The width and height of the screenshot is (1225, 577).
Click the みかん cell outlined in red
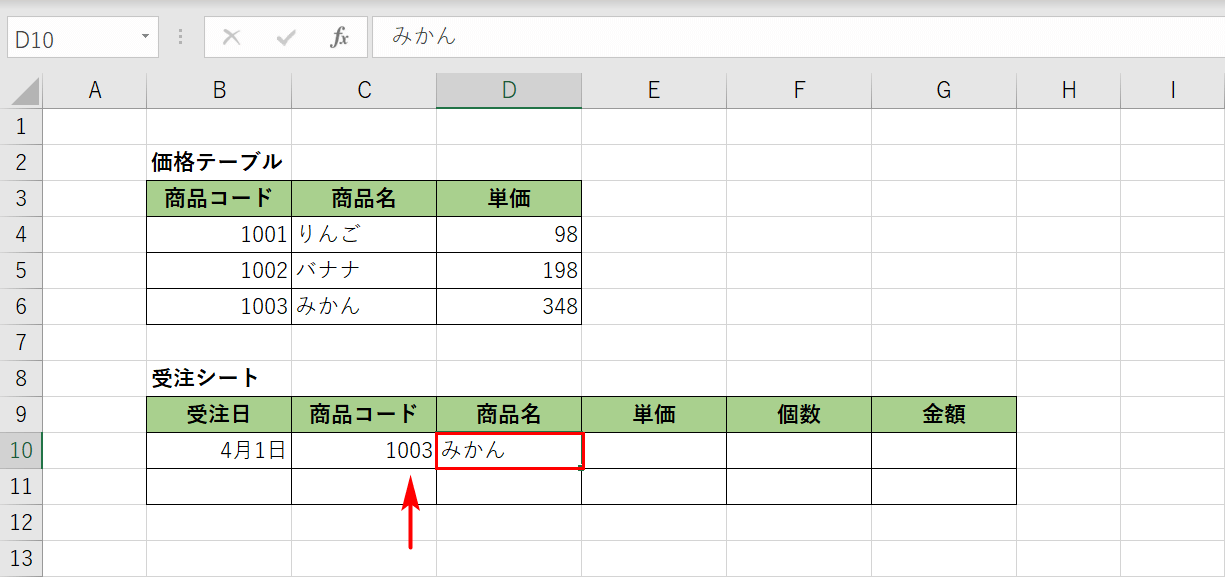(508, 450)
